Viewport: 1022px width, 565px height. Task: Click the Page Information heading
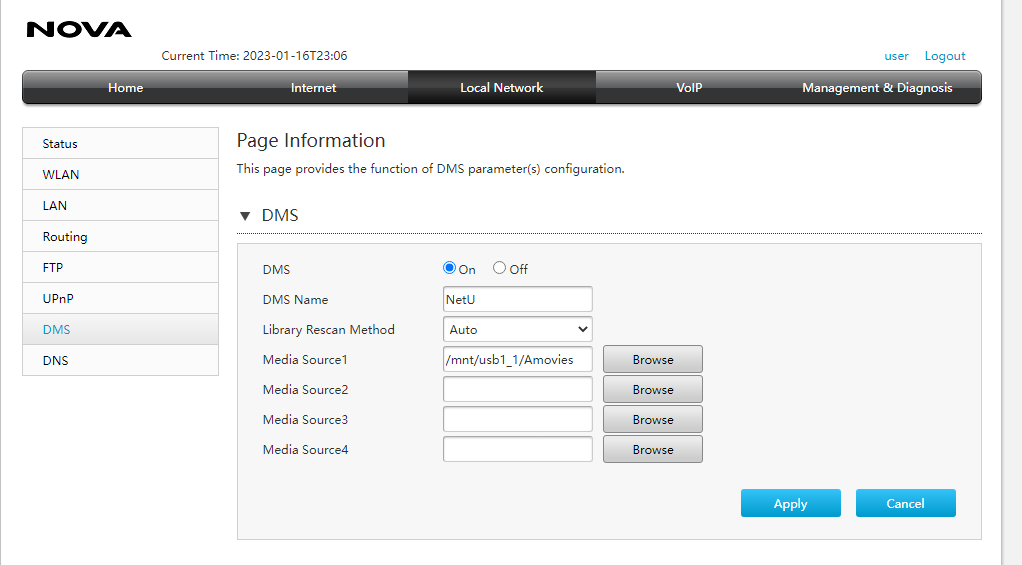(311, 141)
